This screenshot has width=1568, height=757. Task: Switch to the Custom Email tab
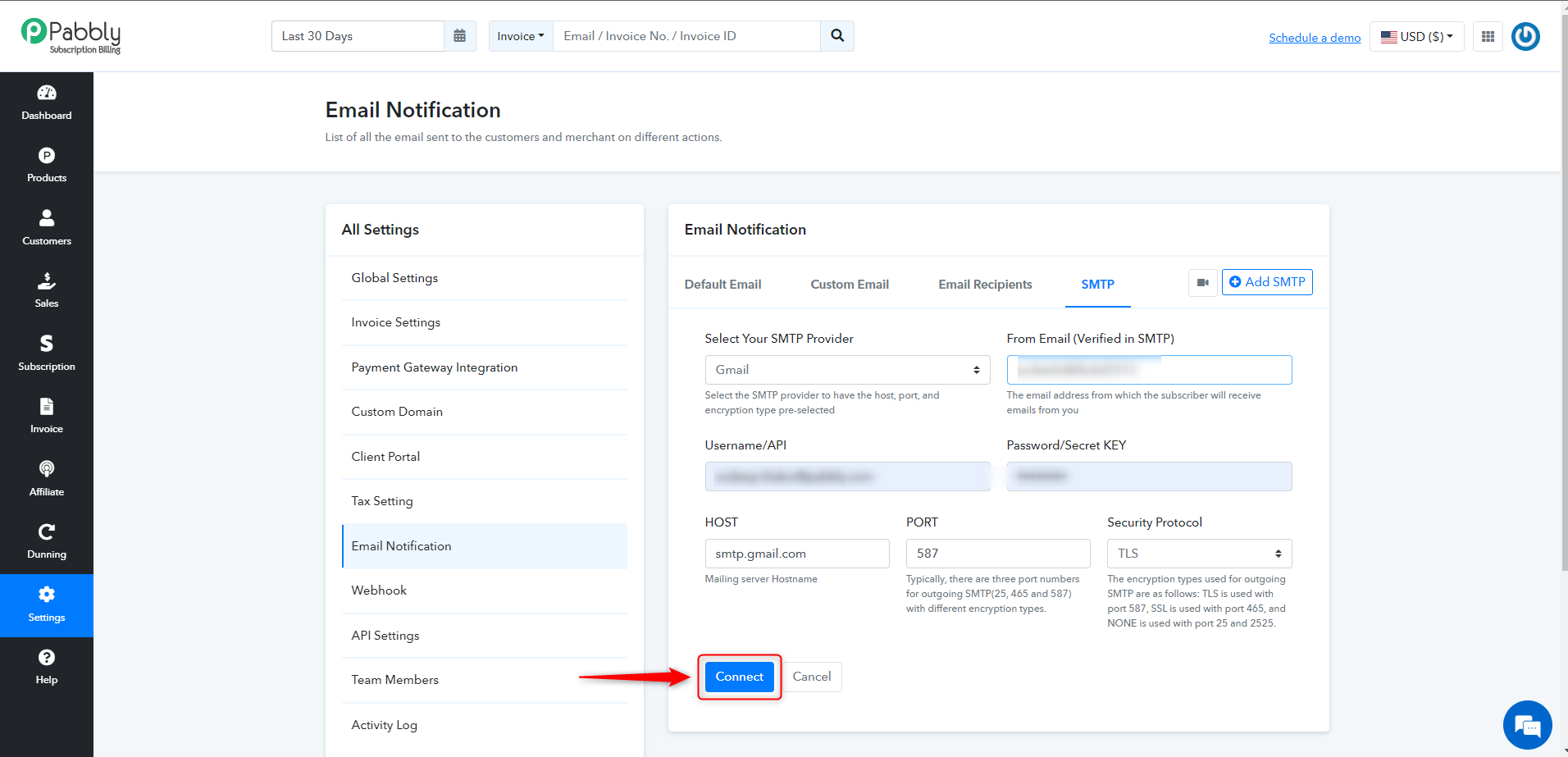point(850,285)
